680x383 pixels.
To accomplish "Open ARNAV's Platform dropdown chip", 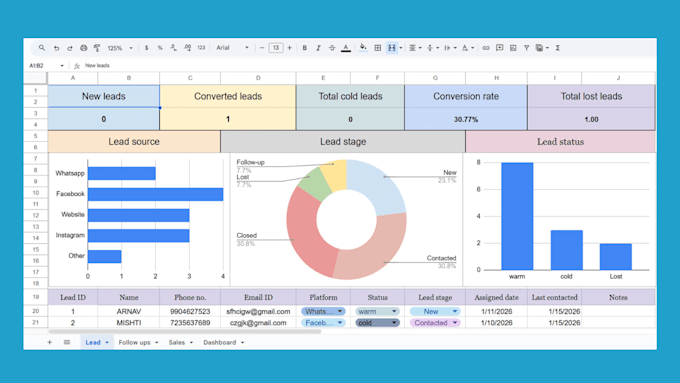I will (x=323, y=311).
